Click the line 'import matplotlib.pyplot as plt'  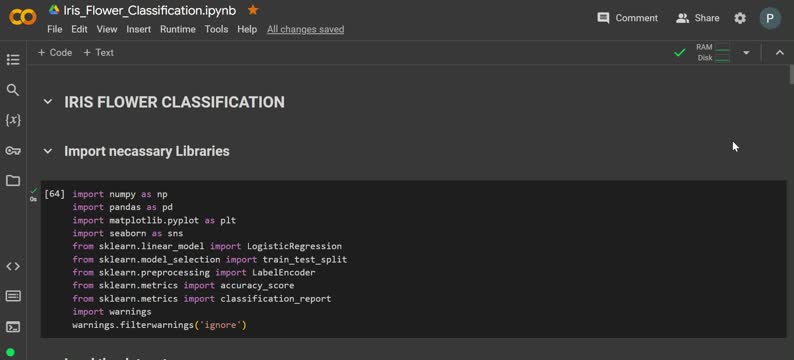(x=154, y=220)
